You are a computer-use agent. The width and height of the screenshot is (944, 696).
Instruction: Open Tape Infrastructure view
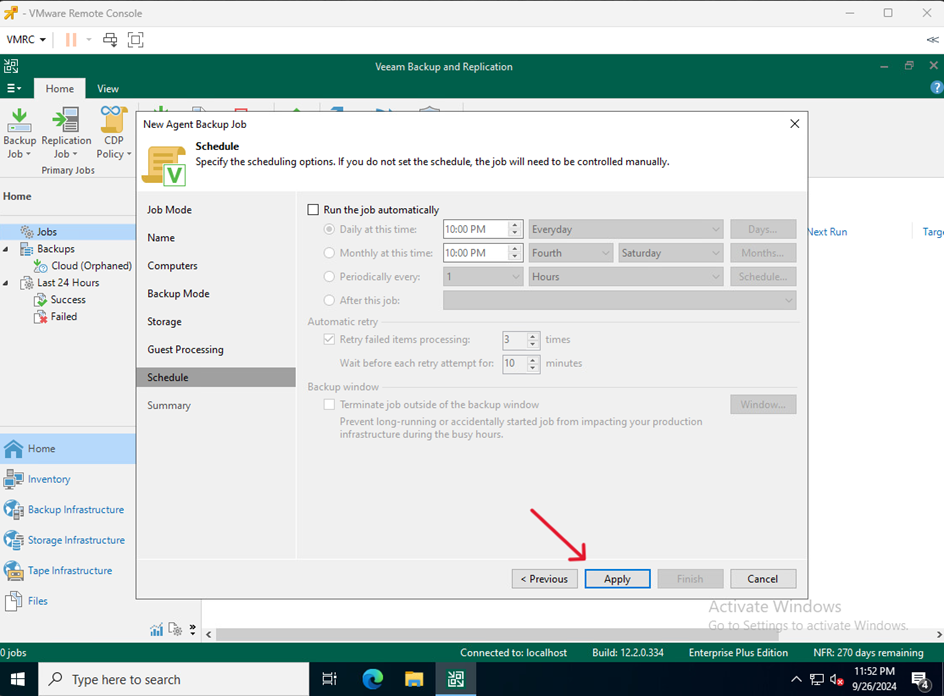tap(69, 571)
